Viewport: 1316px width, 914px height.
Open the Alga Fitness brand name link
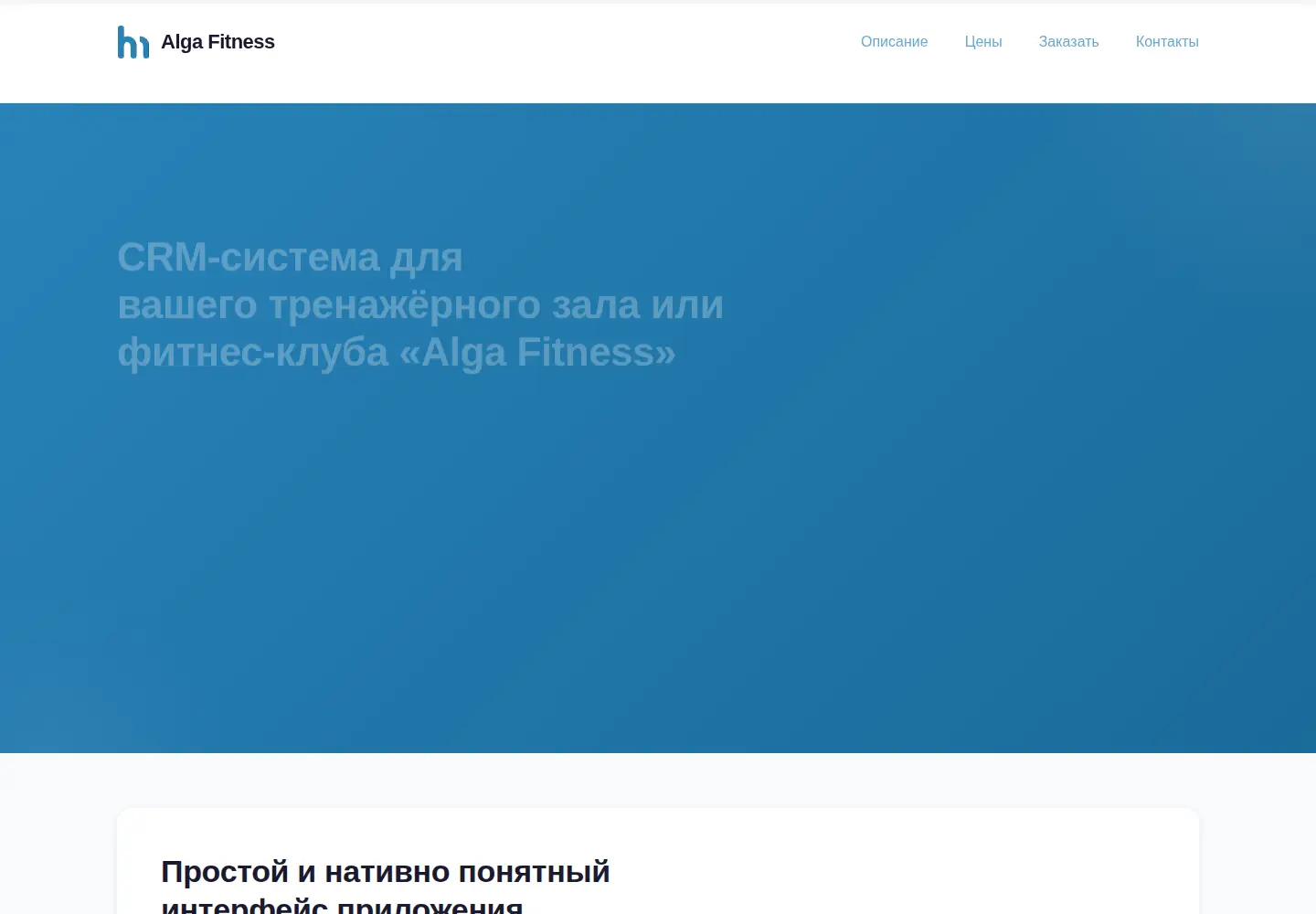coord(218,42)
